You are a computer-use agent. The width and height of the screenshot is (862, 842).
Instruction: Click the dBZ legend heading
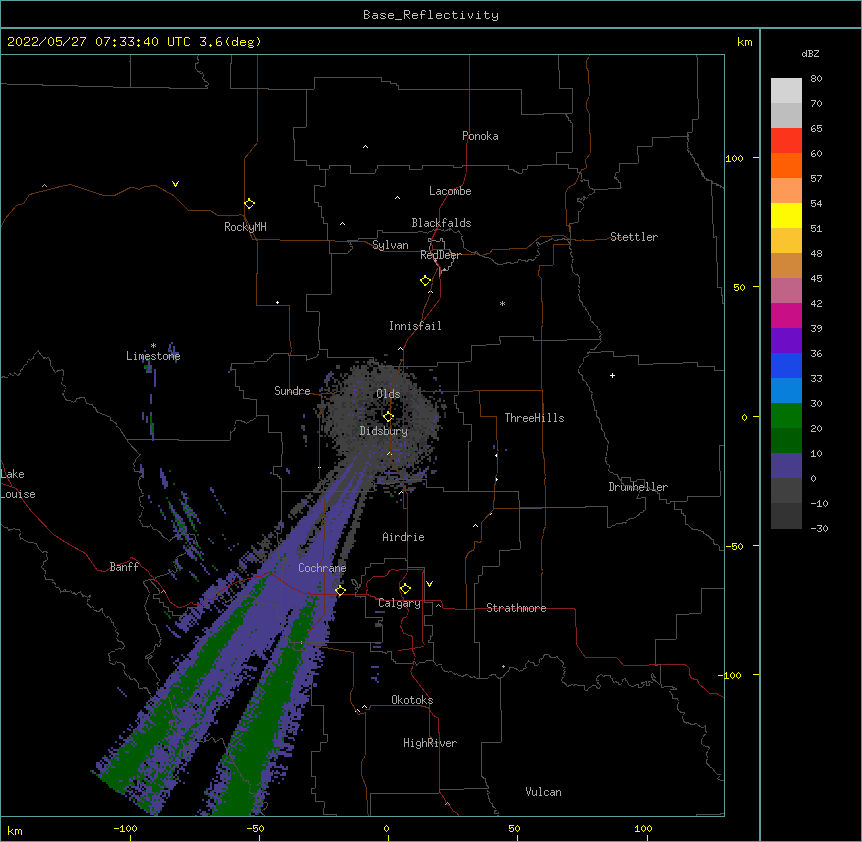[810, 53]
